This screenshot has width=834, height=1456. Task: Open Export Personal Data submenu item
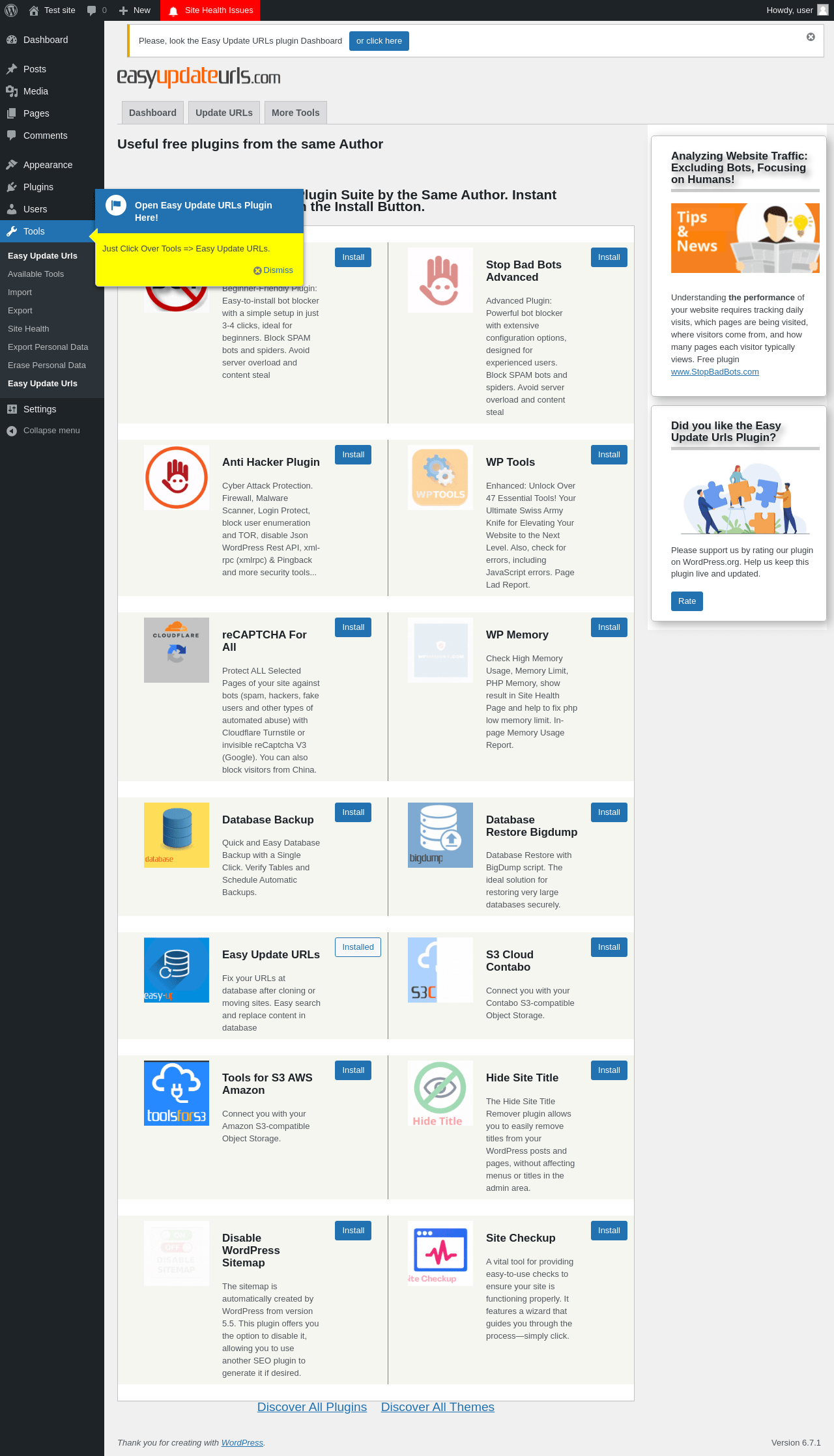click(x=48, y=347)
